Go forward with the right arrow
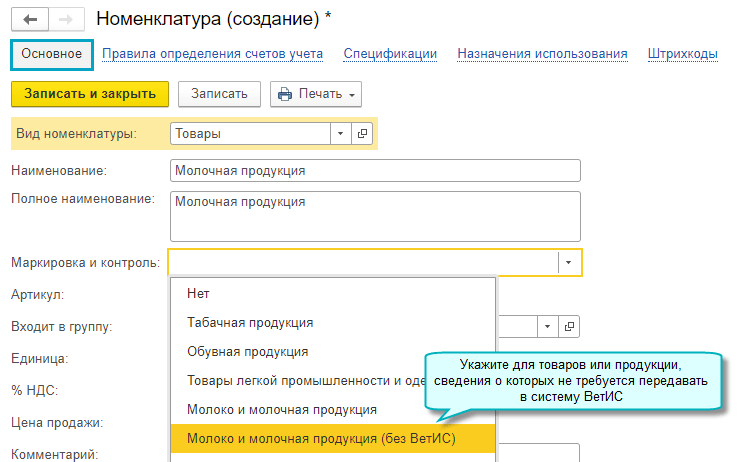This screenshot has height=462, width=743. 65,19
